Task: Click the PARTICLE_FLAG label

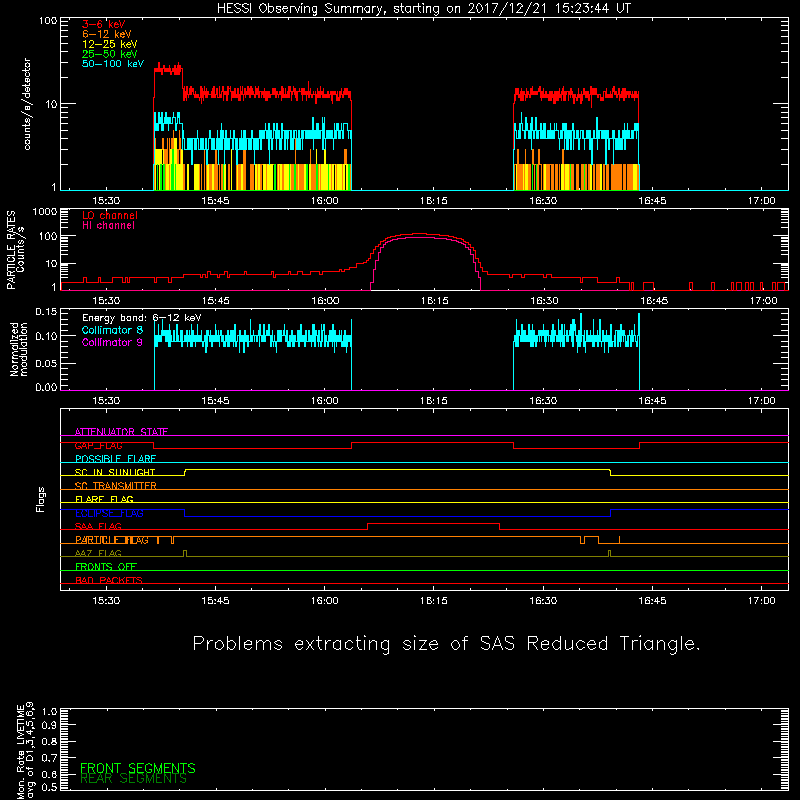Action: pos(112,540)
